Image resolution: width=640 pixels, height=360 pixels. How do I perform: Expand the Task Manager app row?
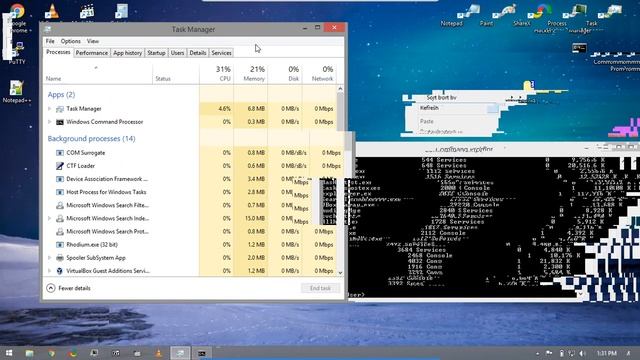[x=50, y=109]
